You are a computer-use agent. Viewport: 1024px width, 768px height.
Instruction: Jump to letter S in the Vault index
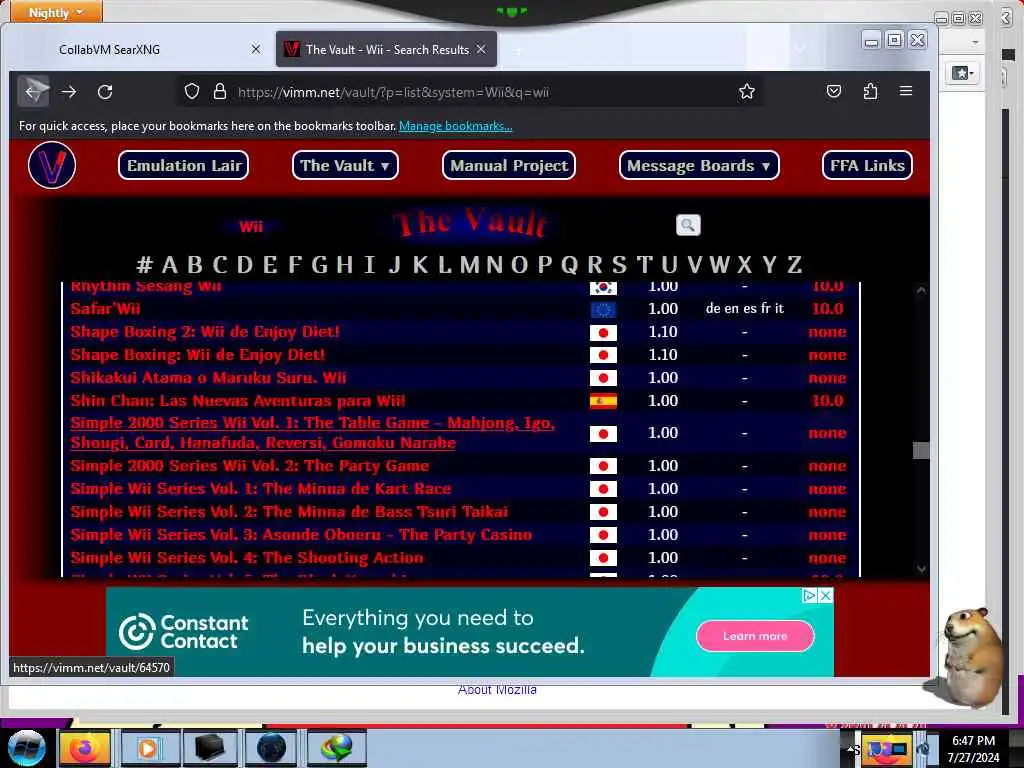click(x=619, y=264)
